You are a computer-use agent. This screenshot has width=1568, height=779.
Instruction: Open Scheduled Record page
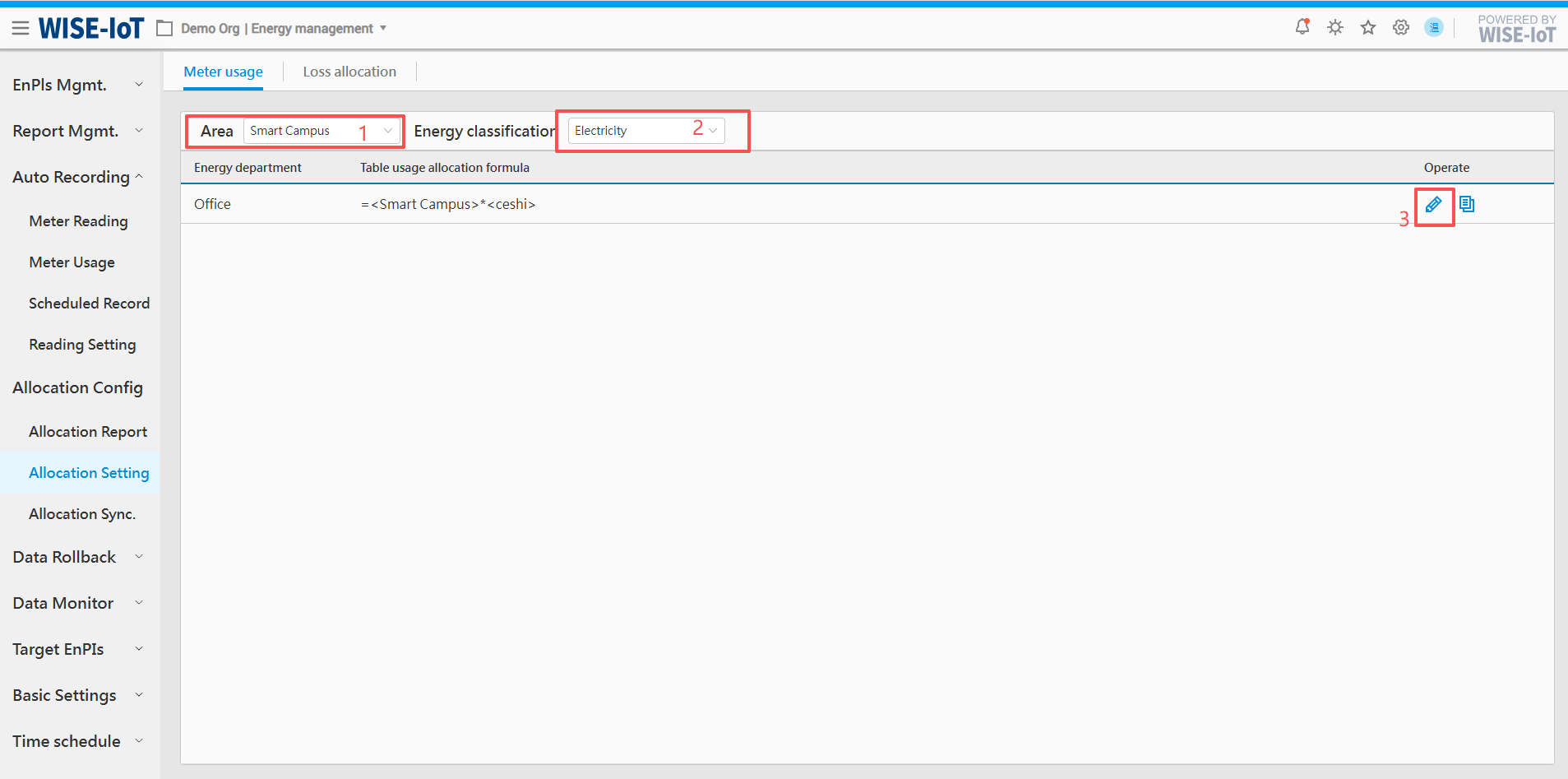pos(89,304)
